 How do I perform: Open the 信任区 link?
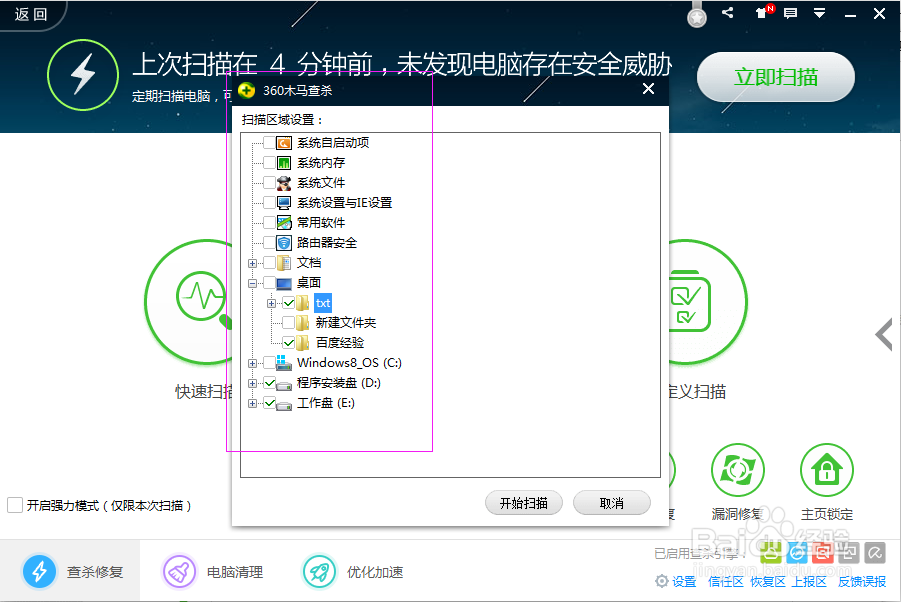coord(726,581)
